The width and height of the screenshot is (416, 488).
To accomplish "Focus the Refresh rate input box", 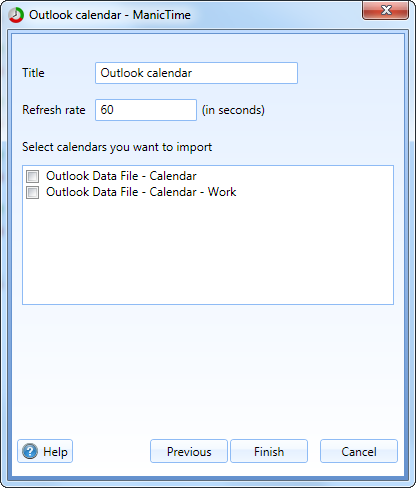I will tap(146, 110).
